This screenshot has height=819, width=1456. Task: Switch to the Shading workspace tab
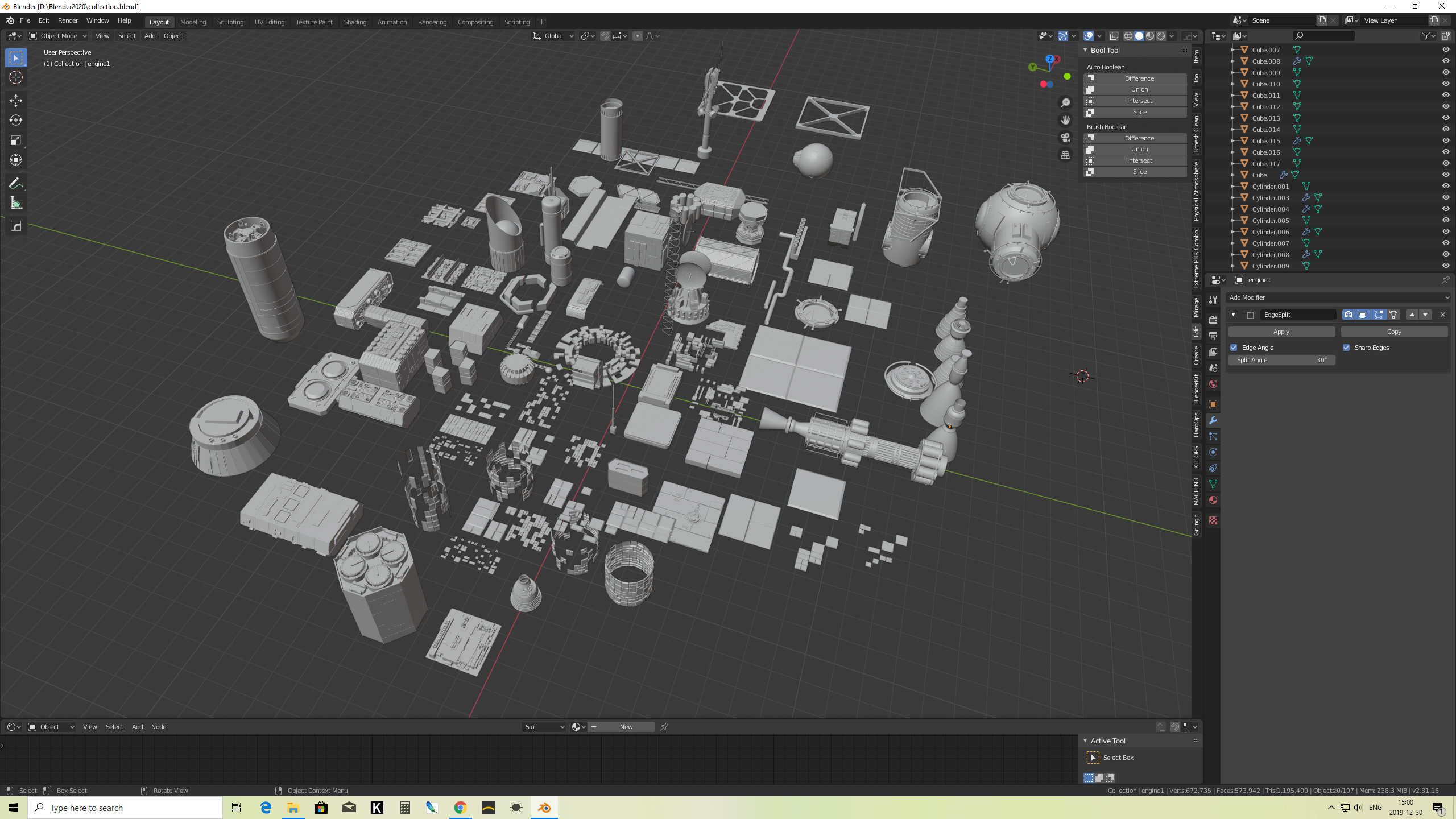(355, 22)
